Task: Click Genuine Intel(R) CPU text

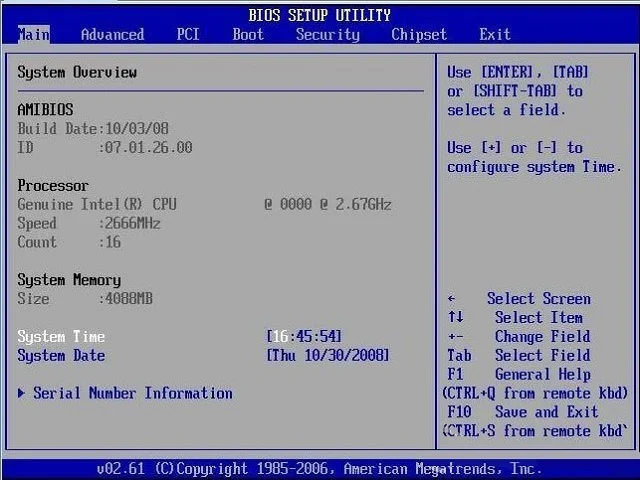Action: pyautogui.click(x=97, y=204)
